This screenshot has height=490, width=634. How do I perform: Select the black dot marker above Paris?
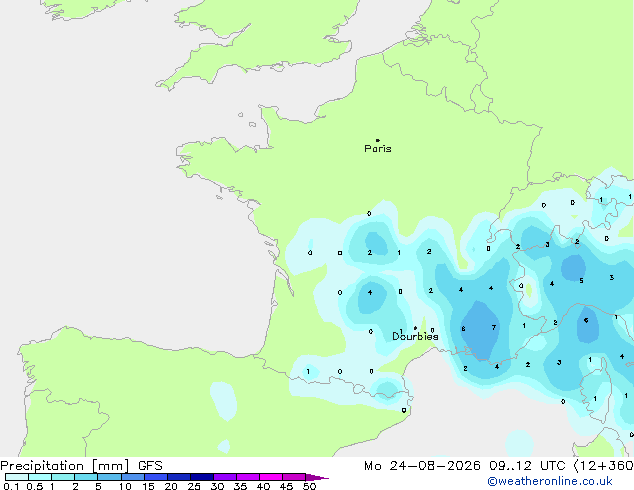click(378, 140)
